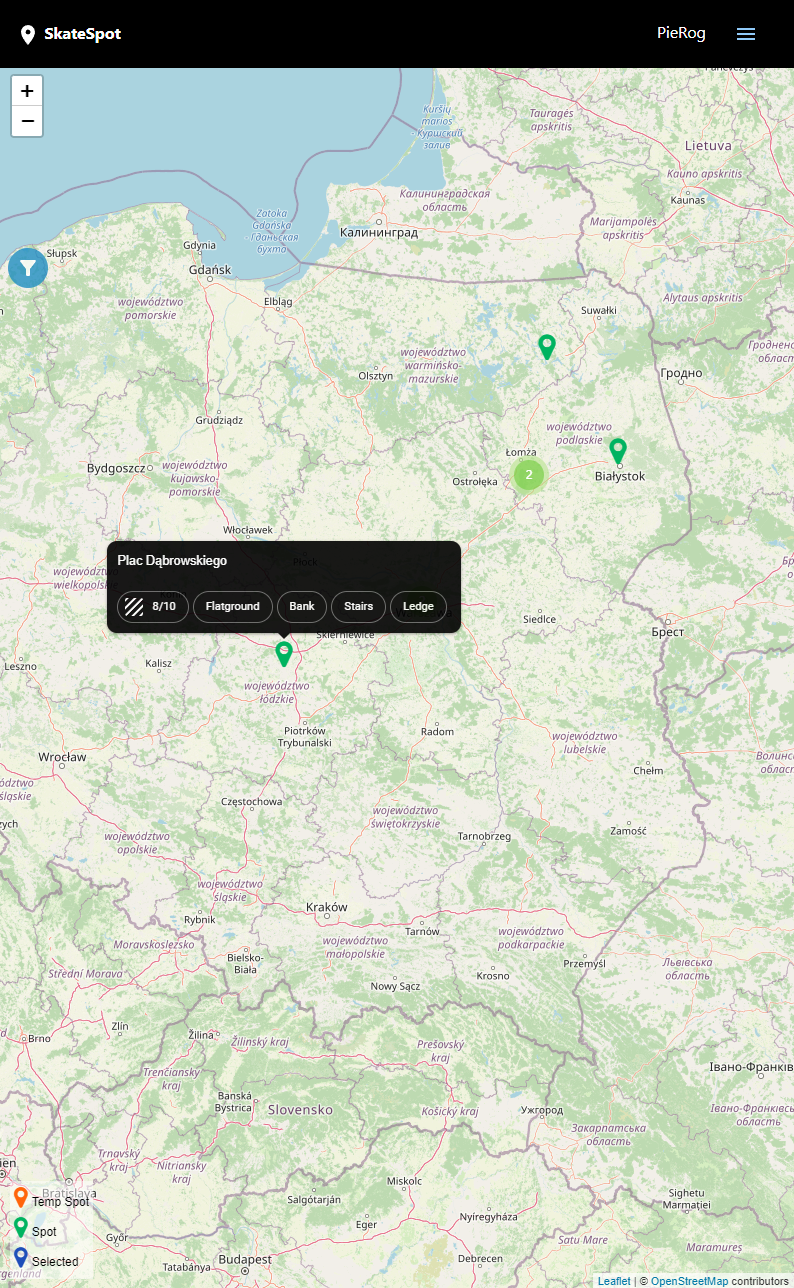Image resolution: width=794 pixels, height=1288 pixels.
Task: Click the Olsztyn city label
Action: [376, 376]
